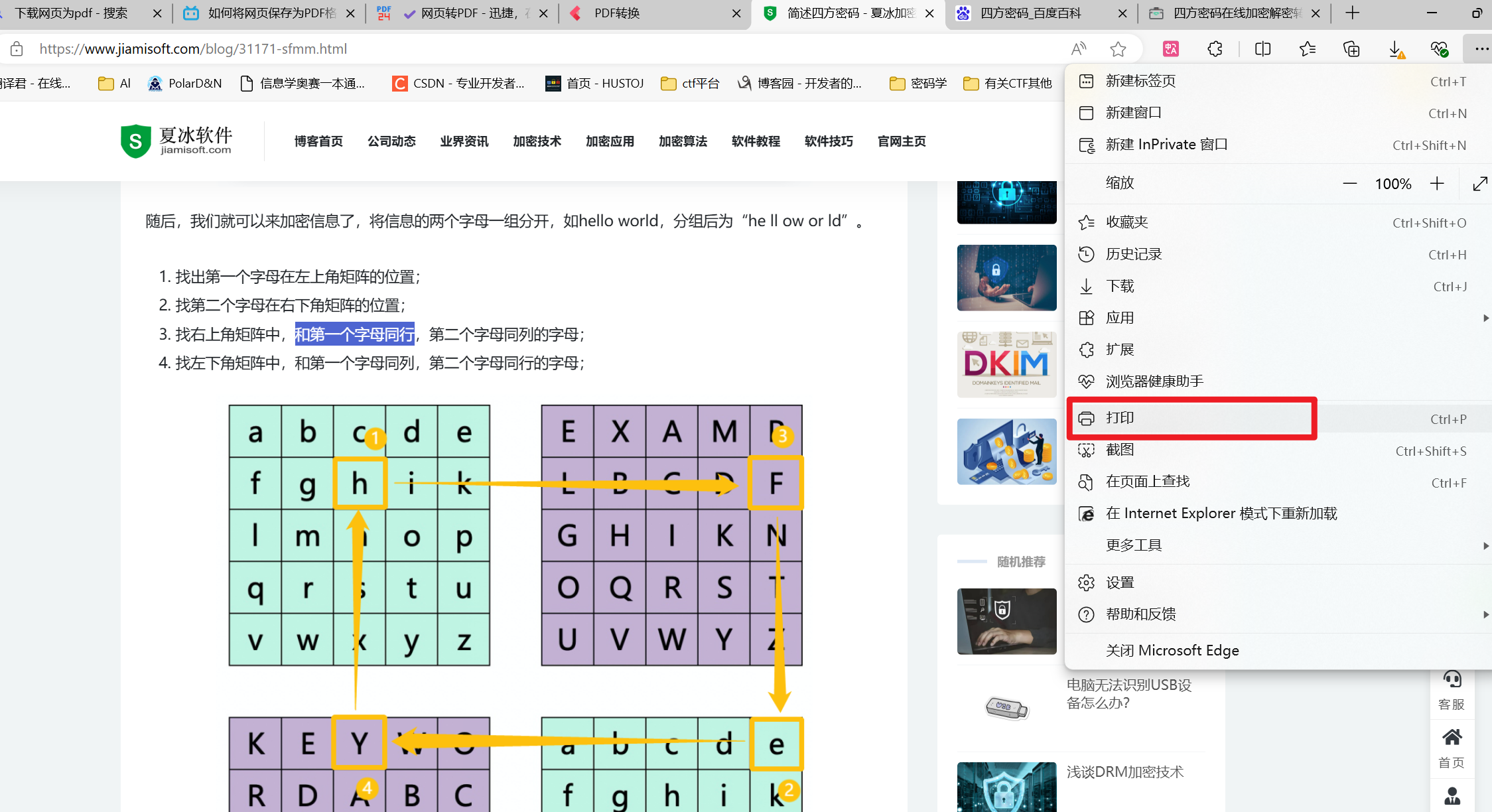Click the browser health assistant heart icon
The height and width of the screenshot is (812, 1492).
[1439, 48]
